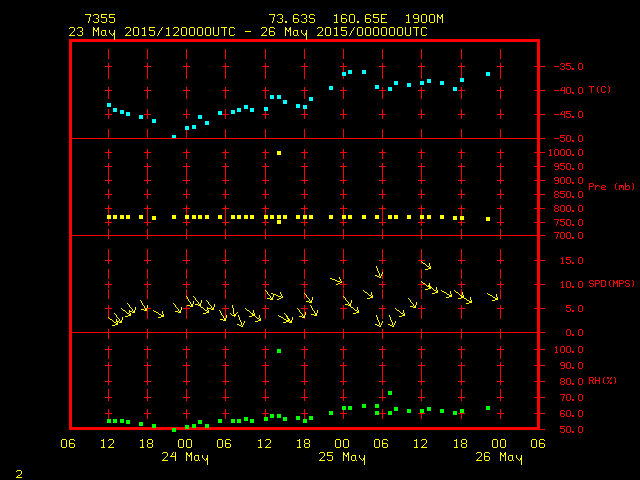Click the 950.0 pressure axis value

[568, 167]
